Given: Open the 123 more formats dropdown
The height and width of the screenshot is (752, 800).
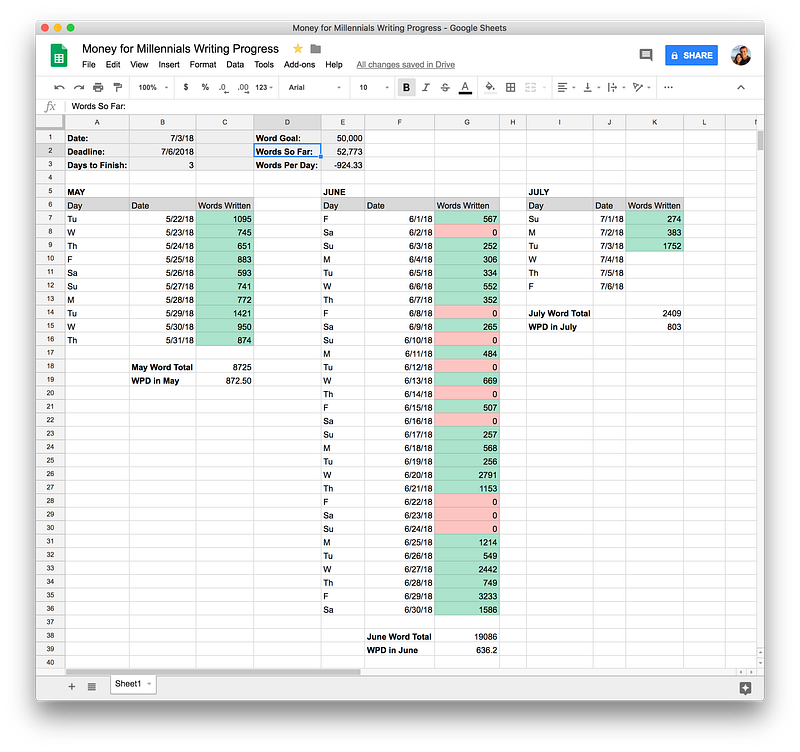Looking at the screenshot, I should [264, 87].
